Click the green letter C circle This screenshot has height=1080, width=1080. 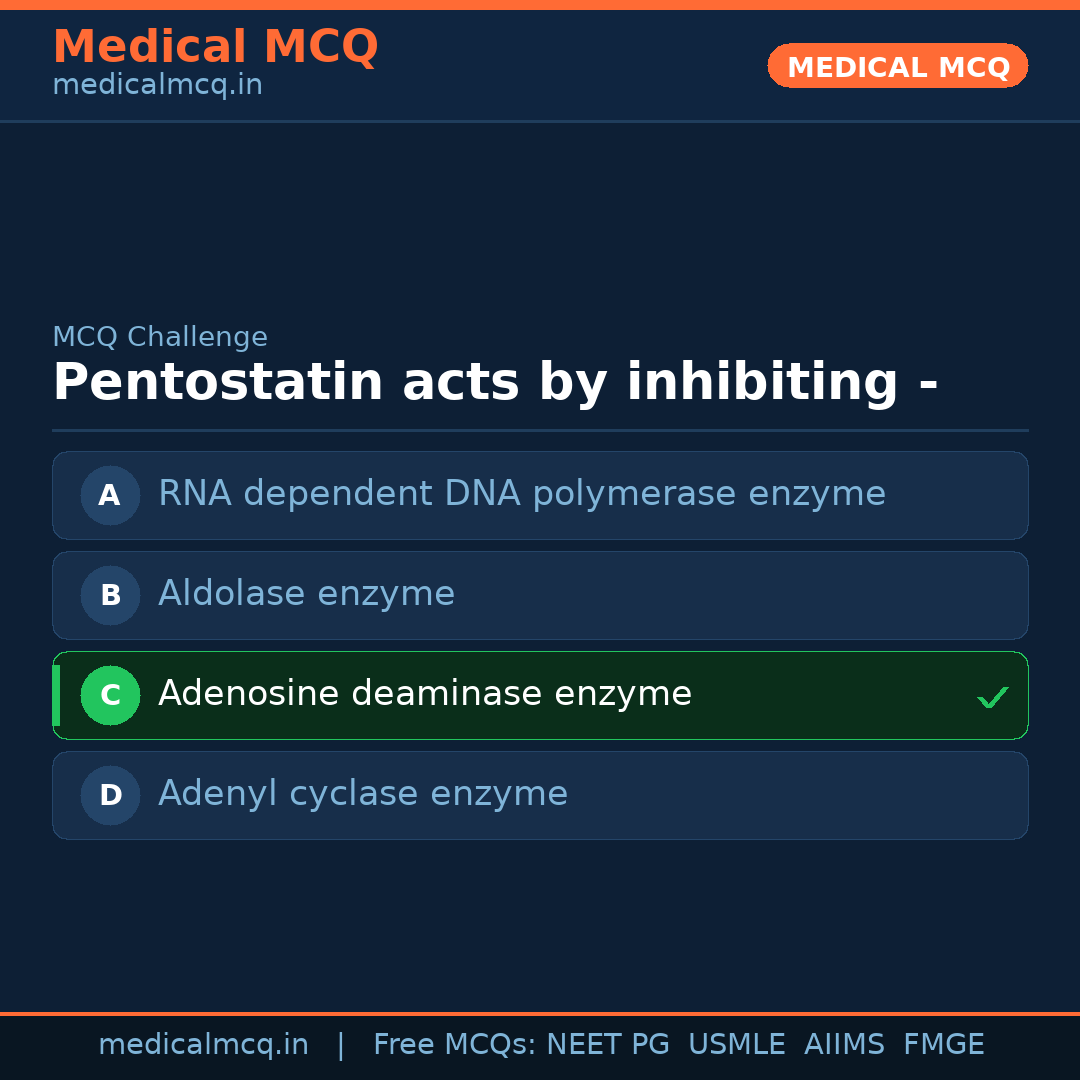point(110,695)
